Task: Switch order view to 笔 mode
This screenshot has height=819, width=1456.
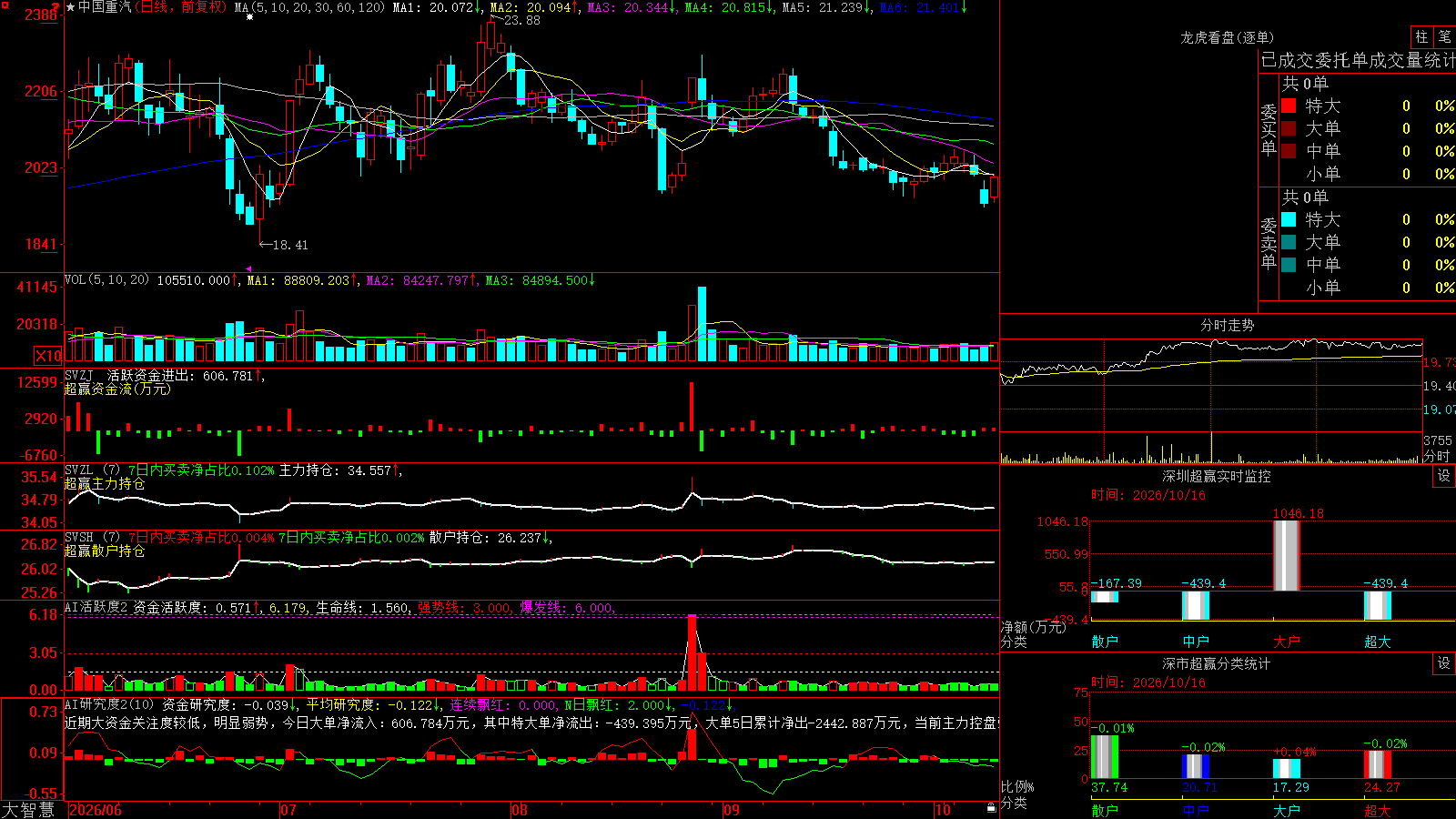Action: tap(1445, 36)
